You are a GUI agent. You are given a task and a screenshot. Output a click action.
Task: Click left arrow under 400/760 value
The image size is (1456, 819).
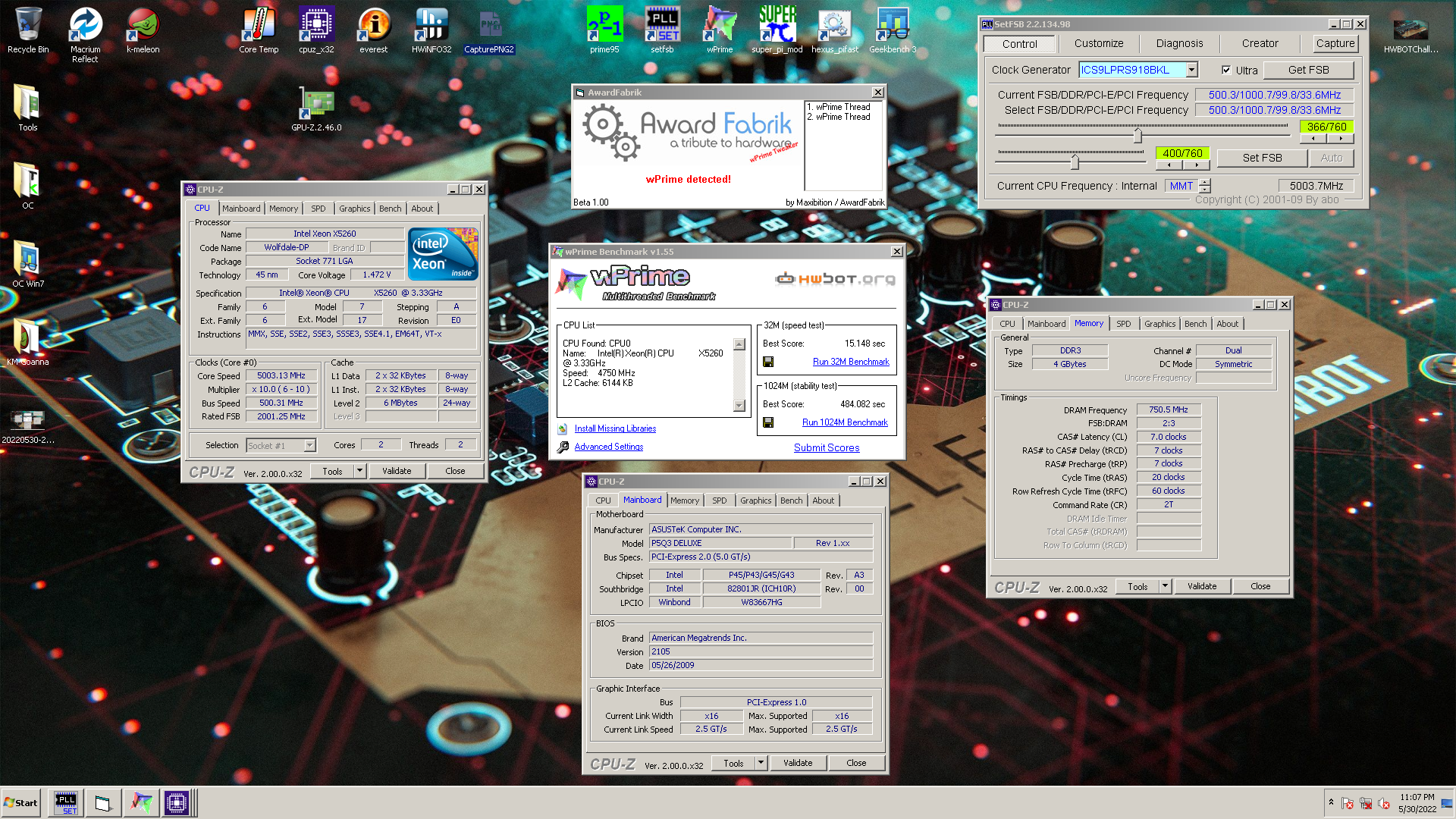point(1169,165)
